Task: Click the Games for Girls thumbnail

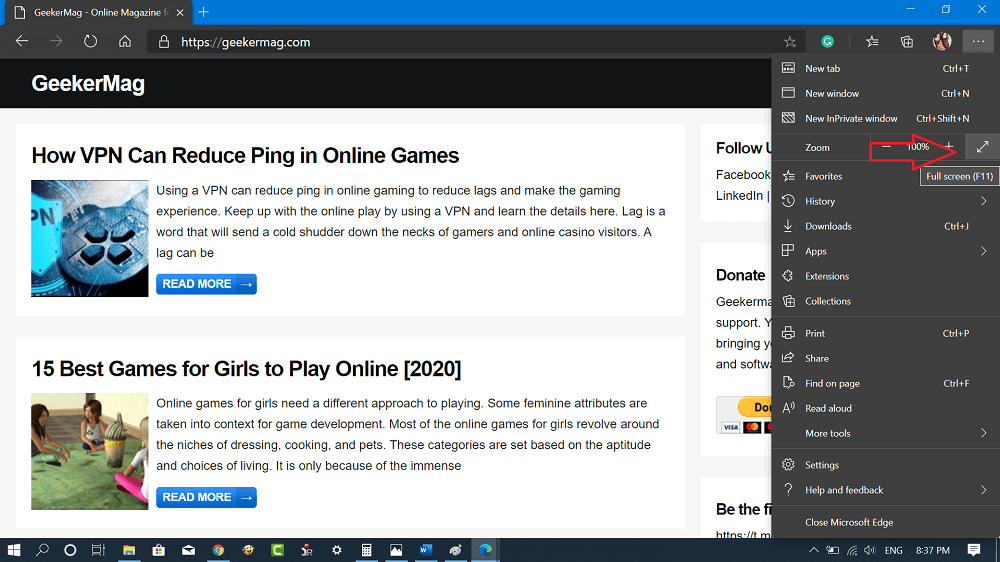Action: (x=90, y=451)
